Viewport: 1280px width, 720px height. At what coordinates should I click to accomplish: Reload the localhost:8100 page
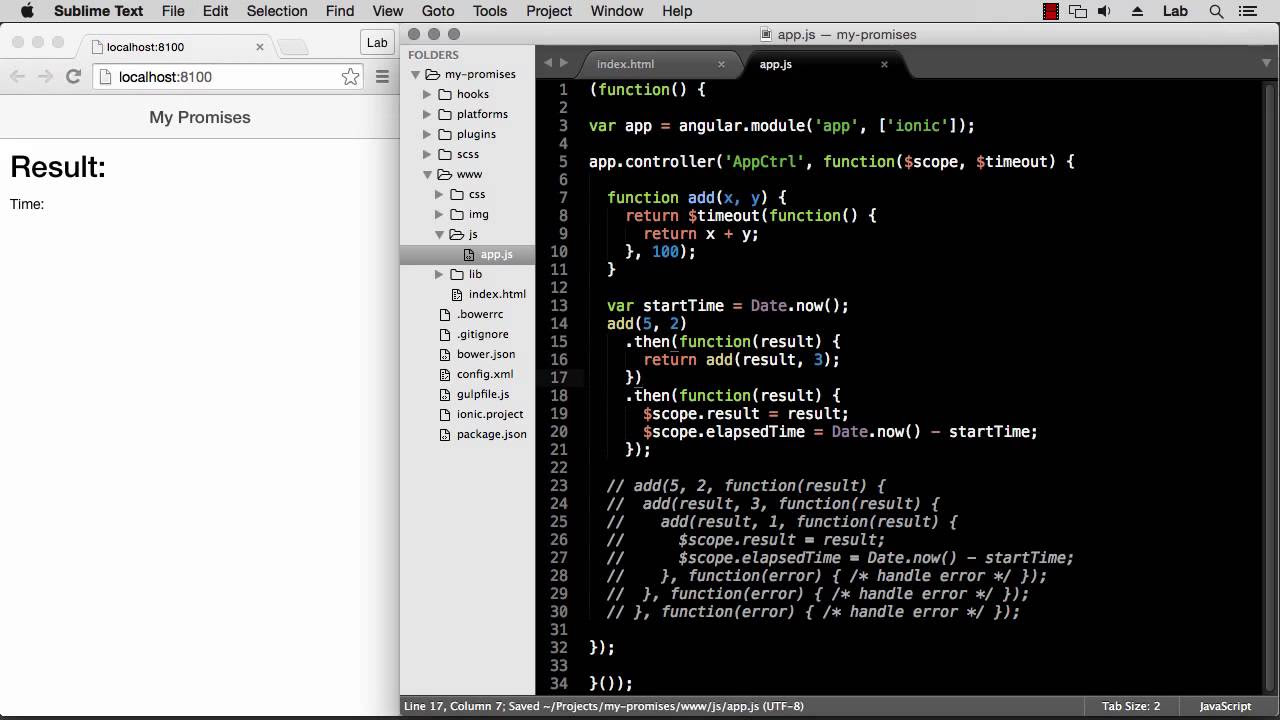pyautogui.click(x=73, y=76)
